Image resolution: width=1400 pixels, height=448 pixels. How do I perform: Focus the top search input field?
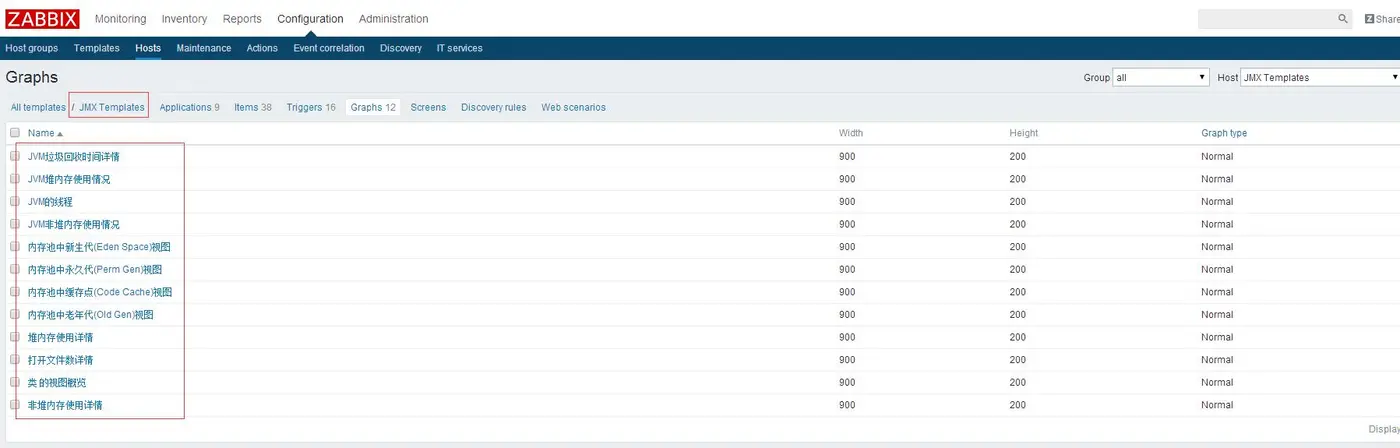pos(1266,19)
